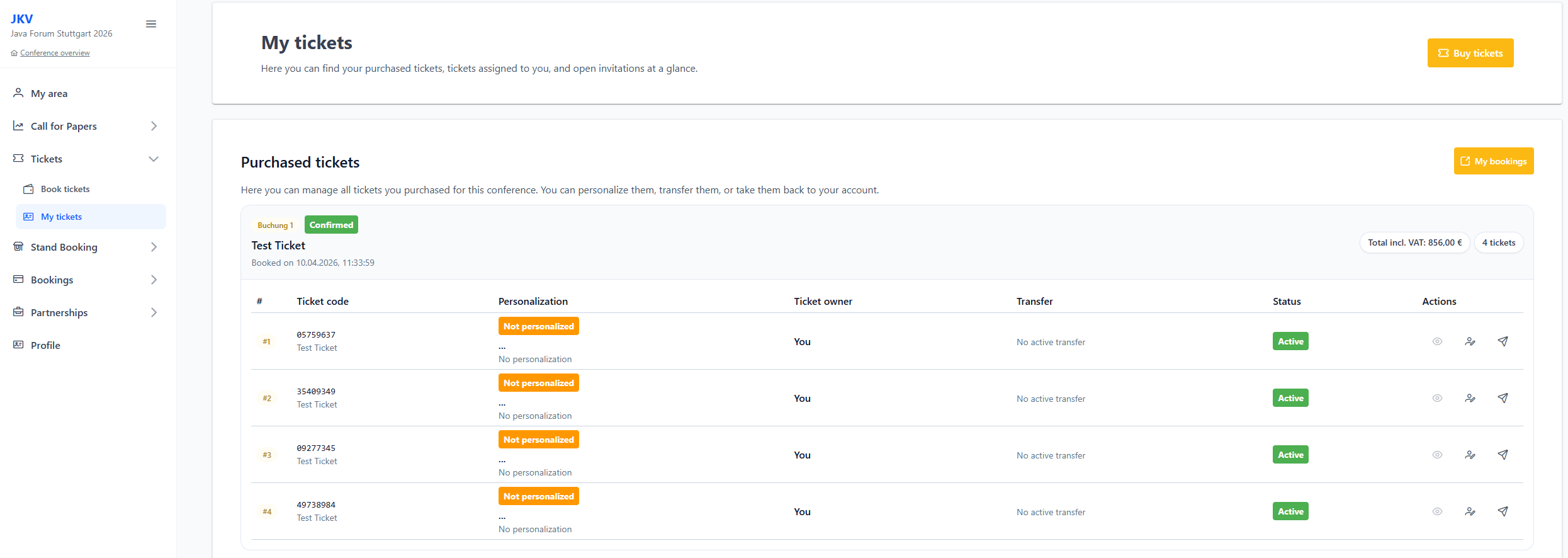Personalize ticket 35409349 via edit-user icon
Viewport: 1568px width, 558px height.
(1470, 398)
